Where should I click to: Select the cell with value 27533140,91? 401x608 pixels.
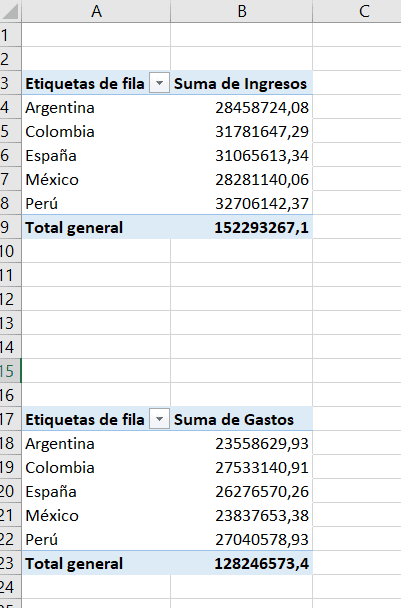(x=242, y=468)
